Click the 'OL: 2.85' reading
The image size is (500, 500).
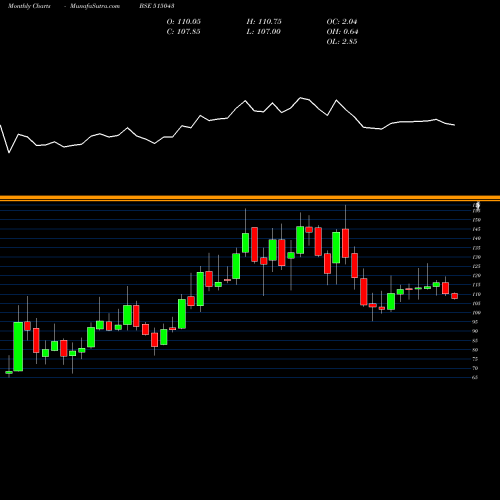342,42
